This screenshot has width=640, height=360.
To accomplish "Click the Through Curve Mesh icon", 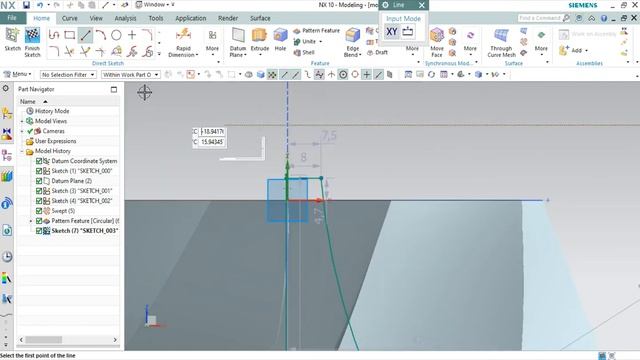I will pyautogui.click(x=501, y=36).
